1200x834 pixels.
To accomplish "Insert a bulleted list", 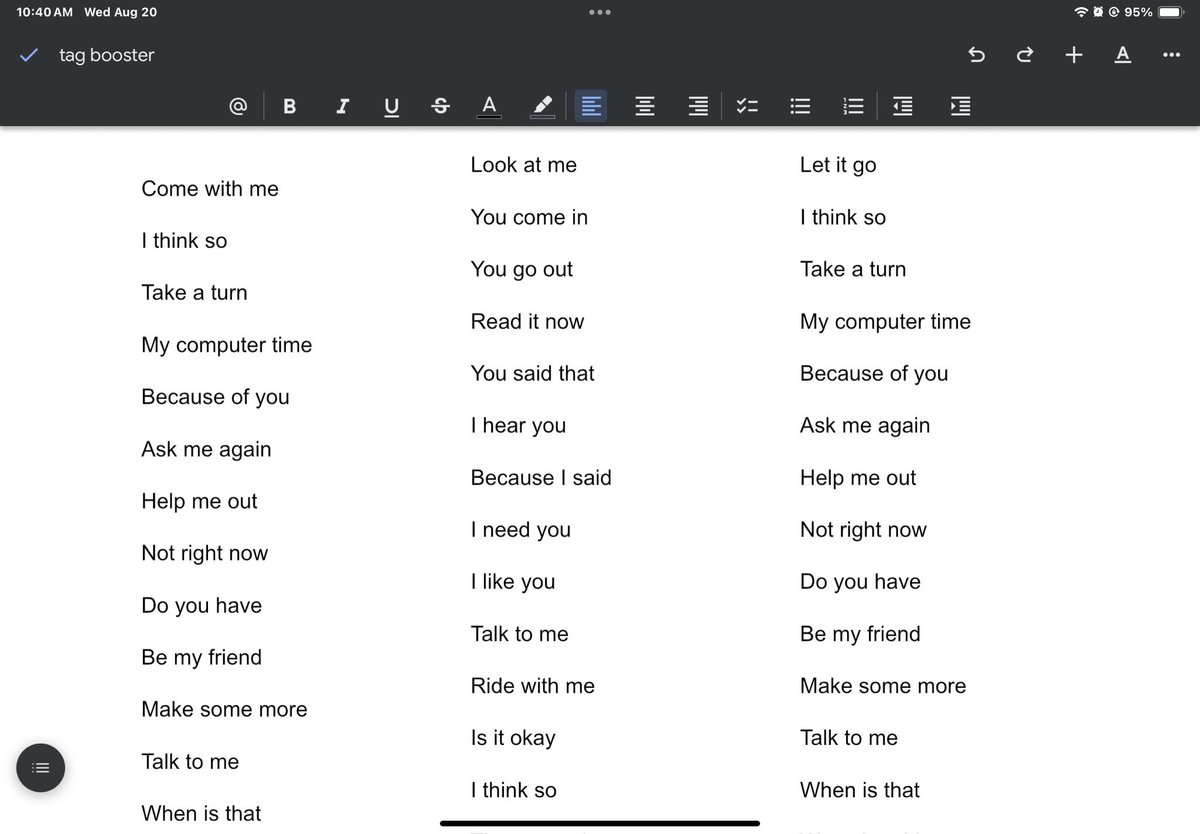I will [x=800, y=106].
